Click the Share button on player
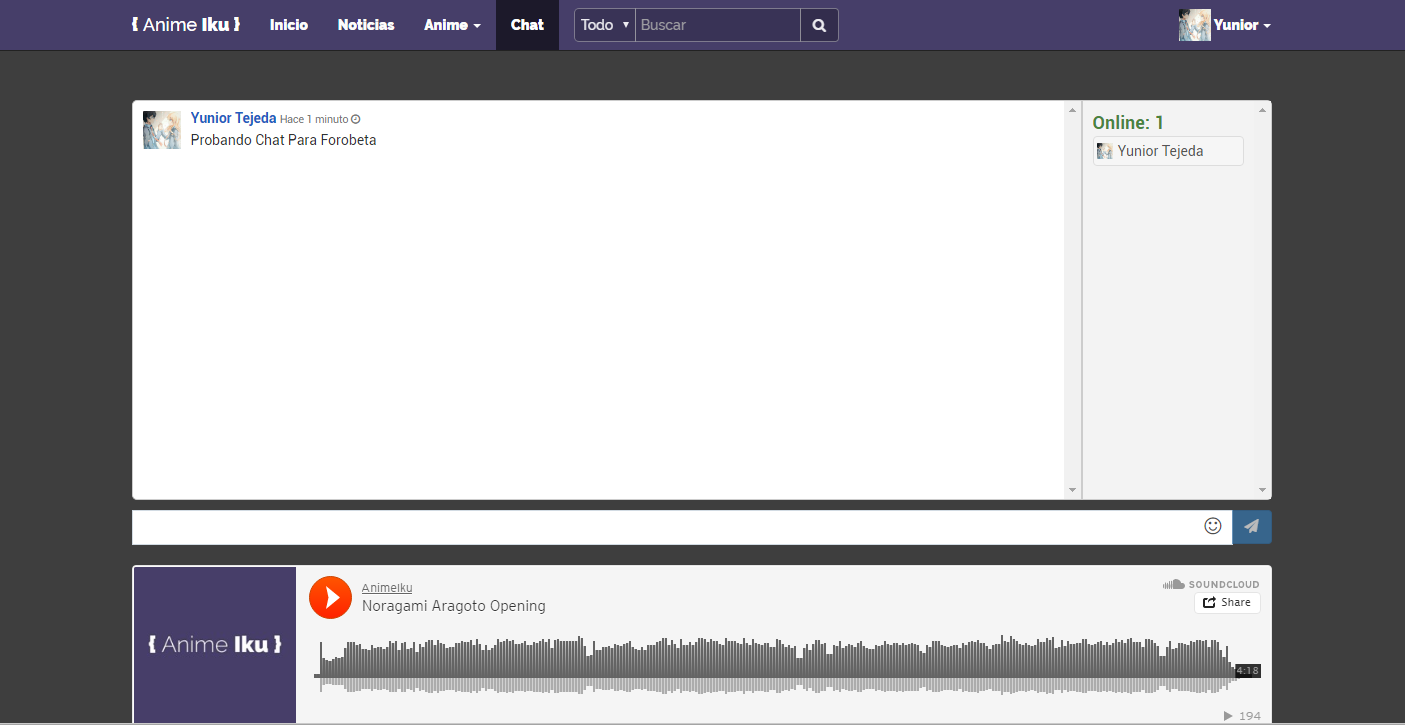 [1227, 603]
